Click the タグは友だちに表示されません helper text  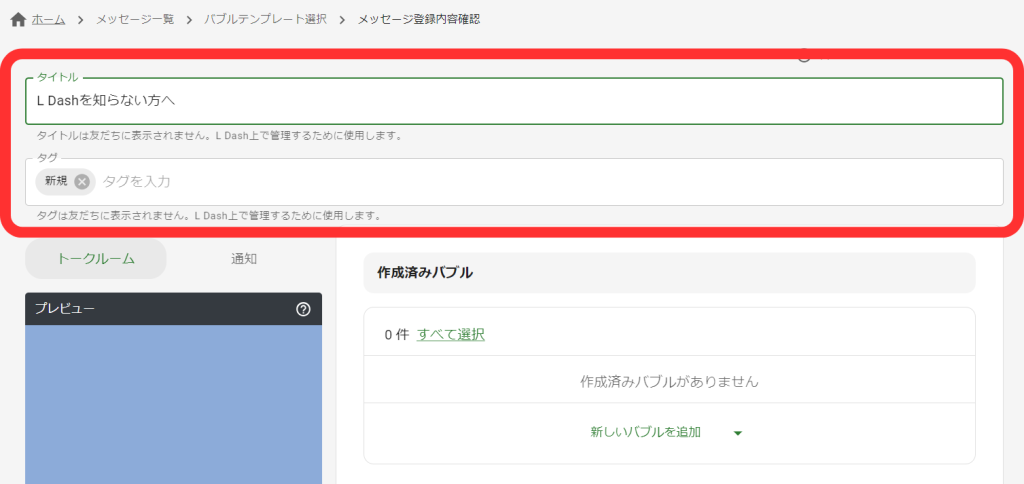[209, 216]
